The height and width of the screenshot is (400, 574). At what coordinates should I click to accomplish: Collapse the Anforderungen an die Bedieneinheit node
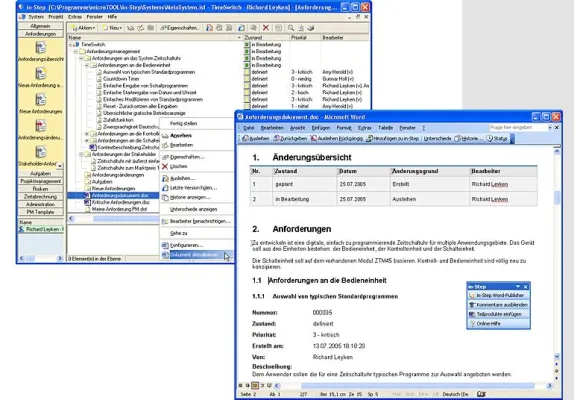tap(87, 65)
